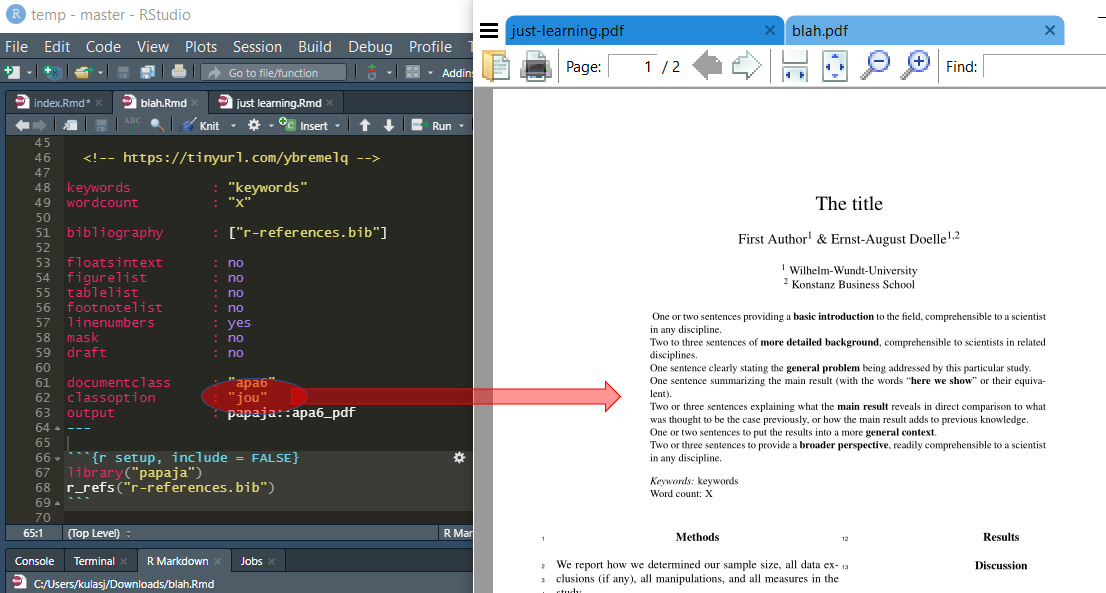Click the editor Save document icon
The width and height of the screenshot is (1106, 593).
pyautogui.click(x=101, y=126)
